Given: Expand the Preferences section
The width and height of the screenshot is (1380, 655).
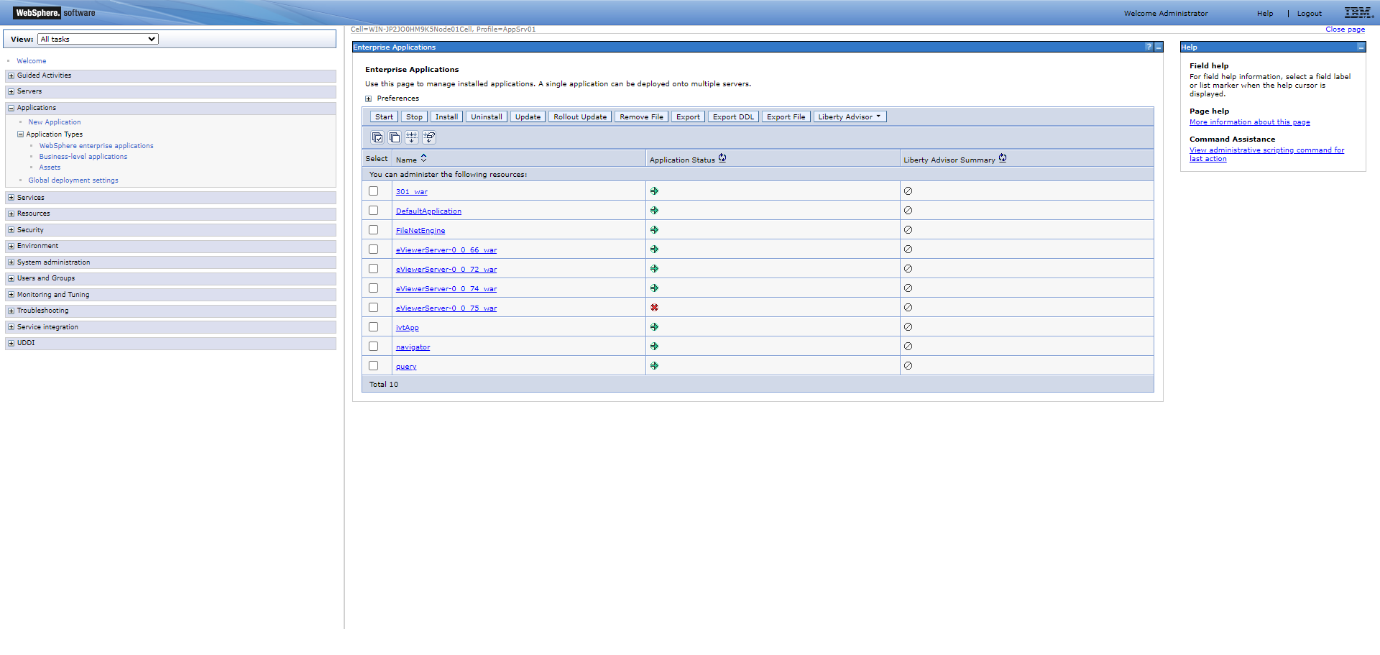Looking at the screenshot, I should pyautogui.click(x=371, y=98).
